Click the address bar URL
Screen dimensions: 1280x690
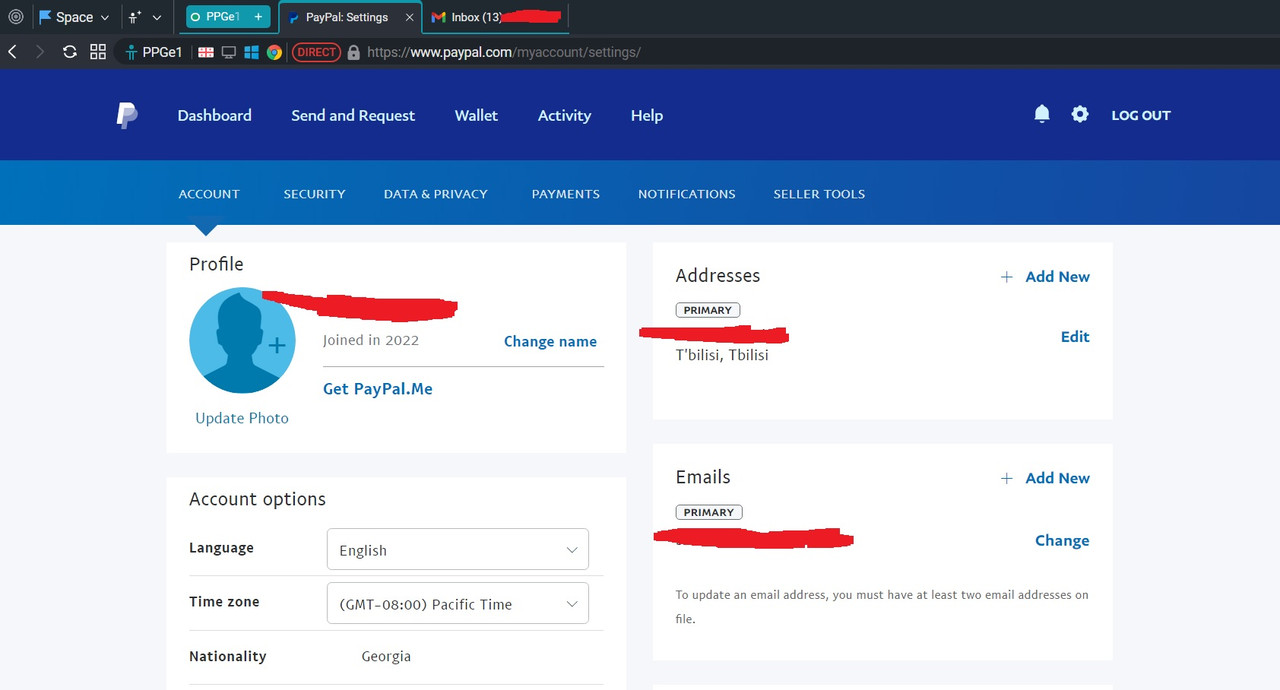point(504,52)
